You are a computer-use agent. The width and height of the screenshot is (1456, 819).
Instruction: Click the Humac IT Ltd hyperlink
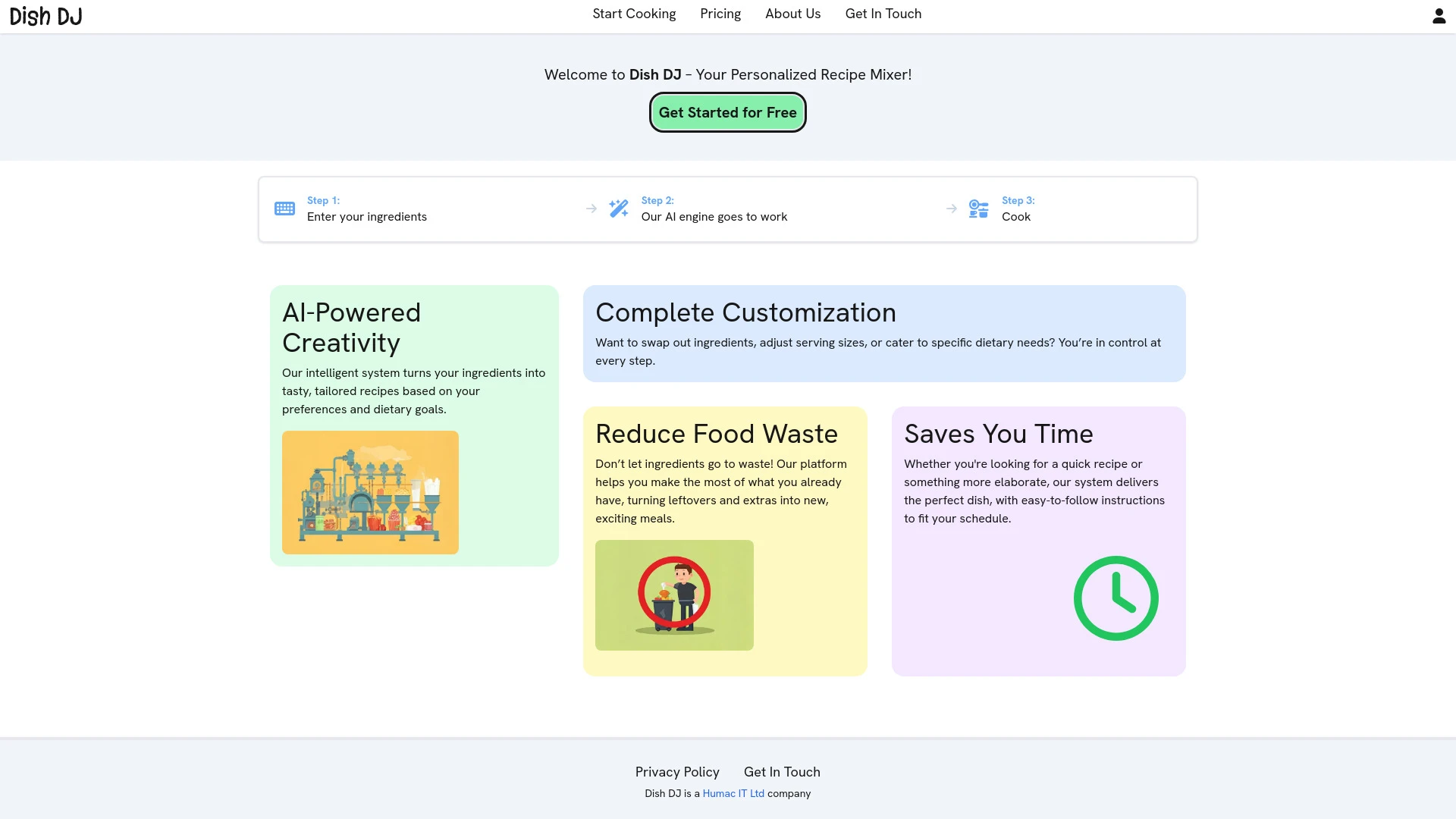pos(733,793)
